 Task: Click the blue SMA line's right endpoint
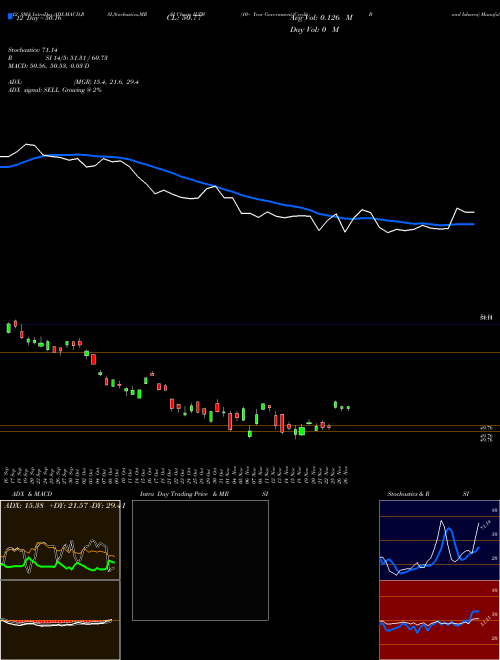pos(474,224)
